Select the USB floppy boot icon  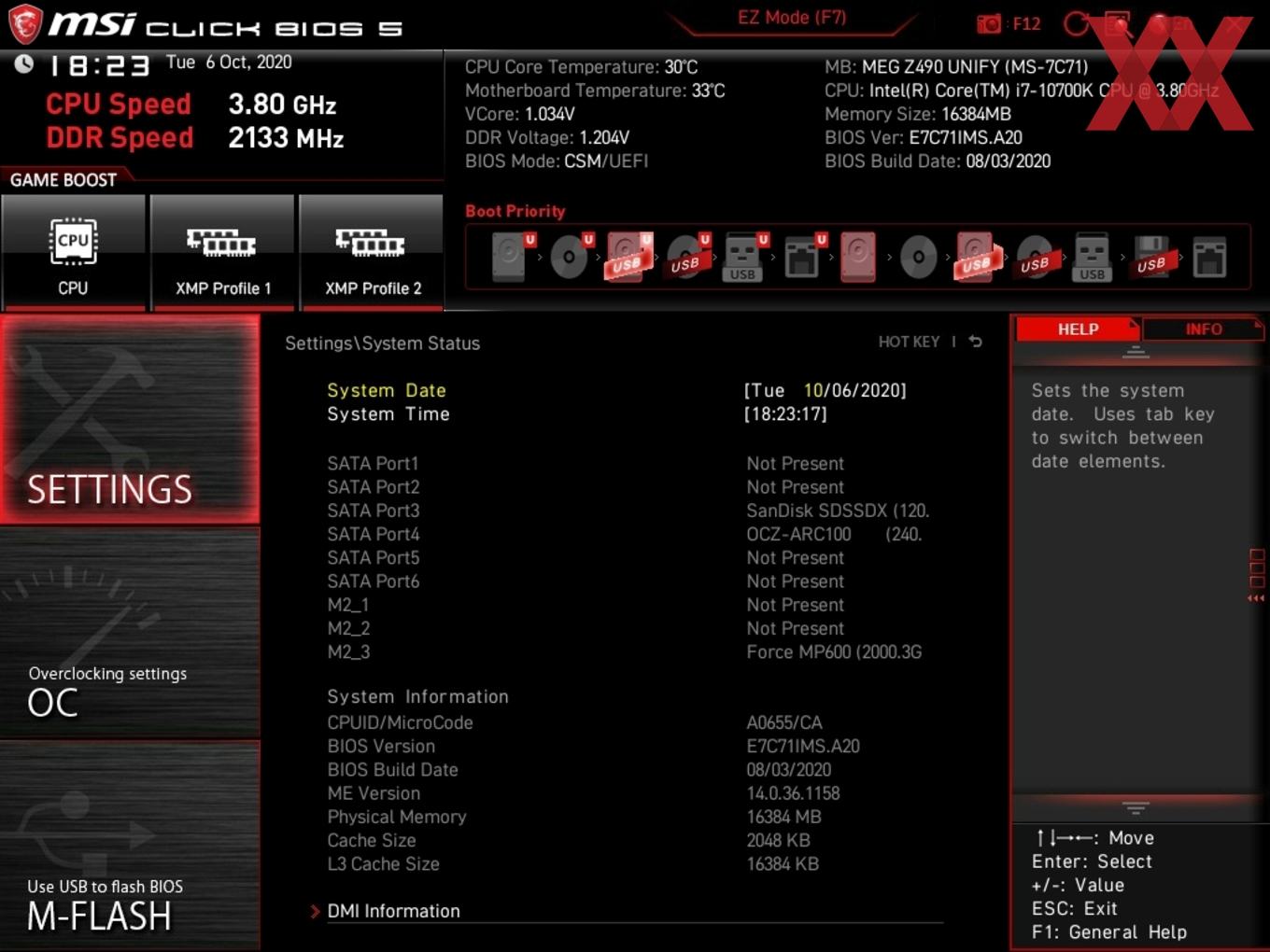click(1150, 257)
